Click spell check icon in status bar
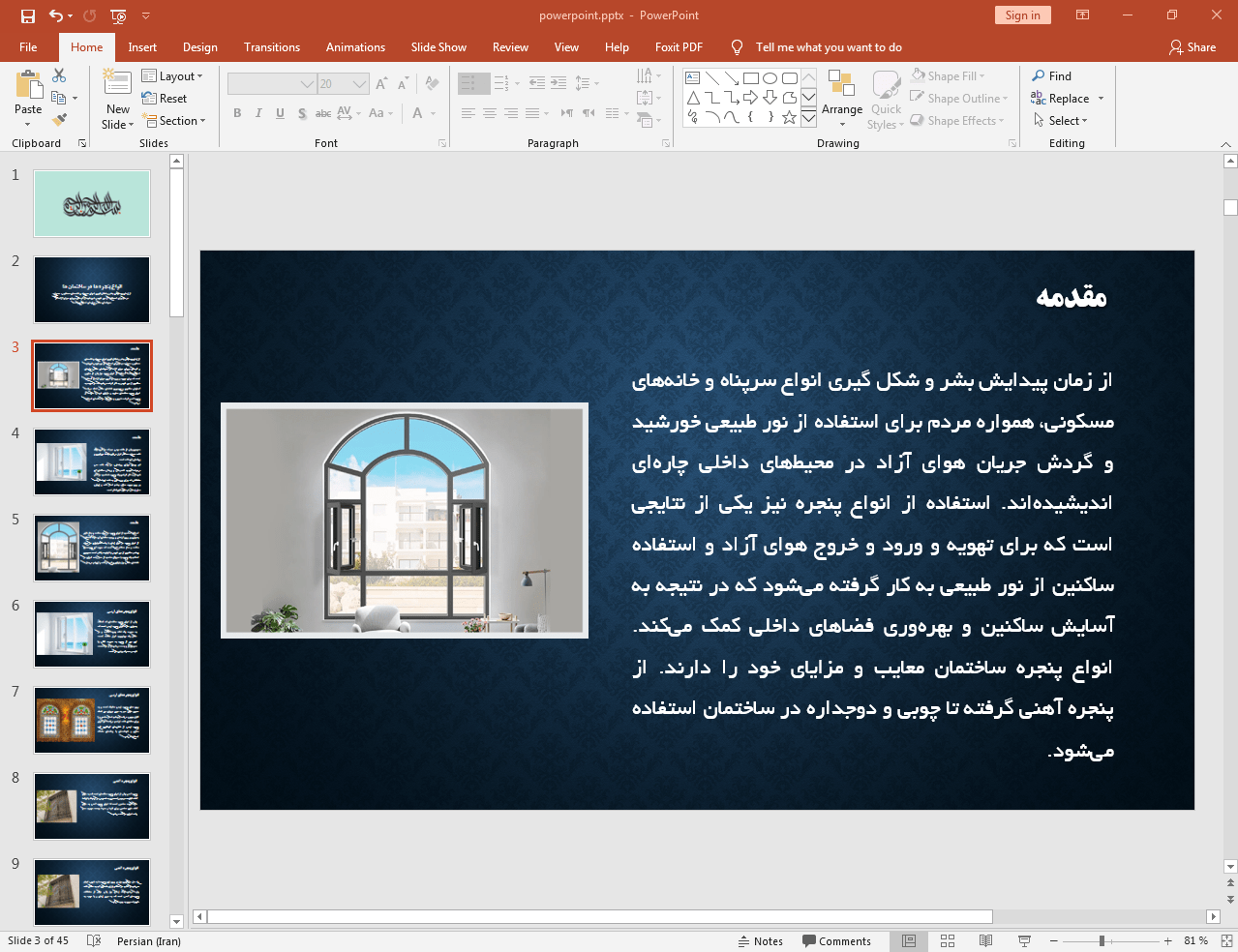This screenshot has width=1238, height=952. click(x=94, y=940)
